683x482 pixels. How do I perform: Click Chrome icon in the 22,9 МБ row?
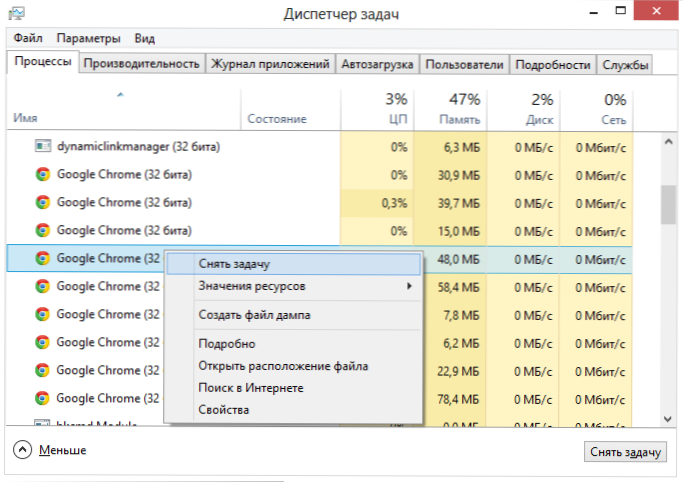click(x=43, y=370)
